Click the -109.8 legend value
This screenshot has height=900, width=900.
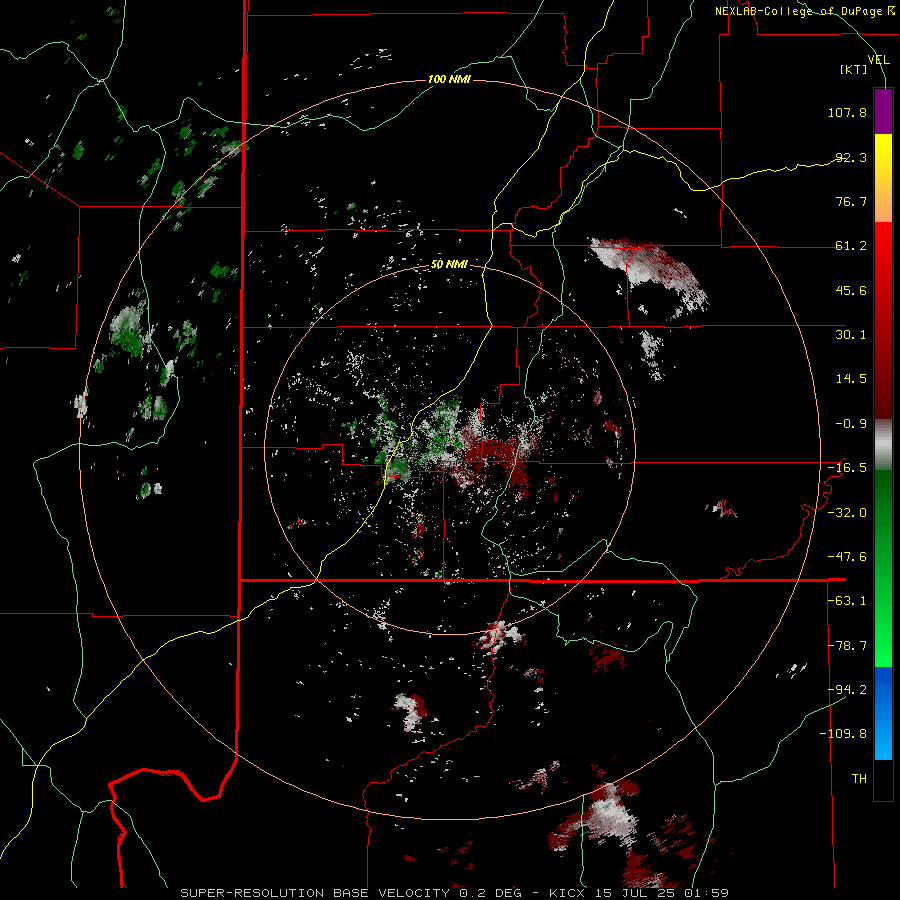click(x=843, y=734)
